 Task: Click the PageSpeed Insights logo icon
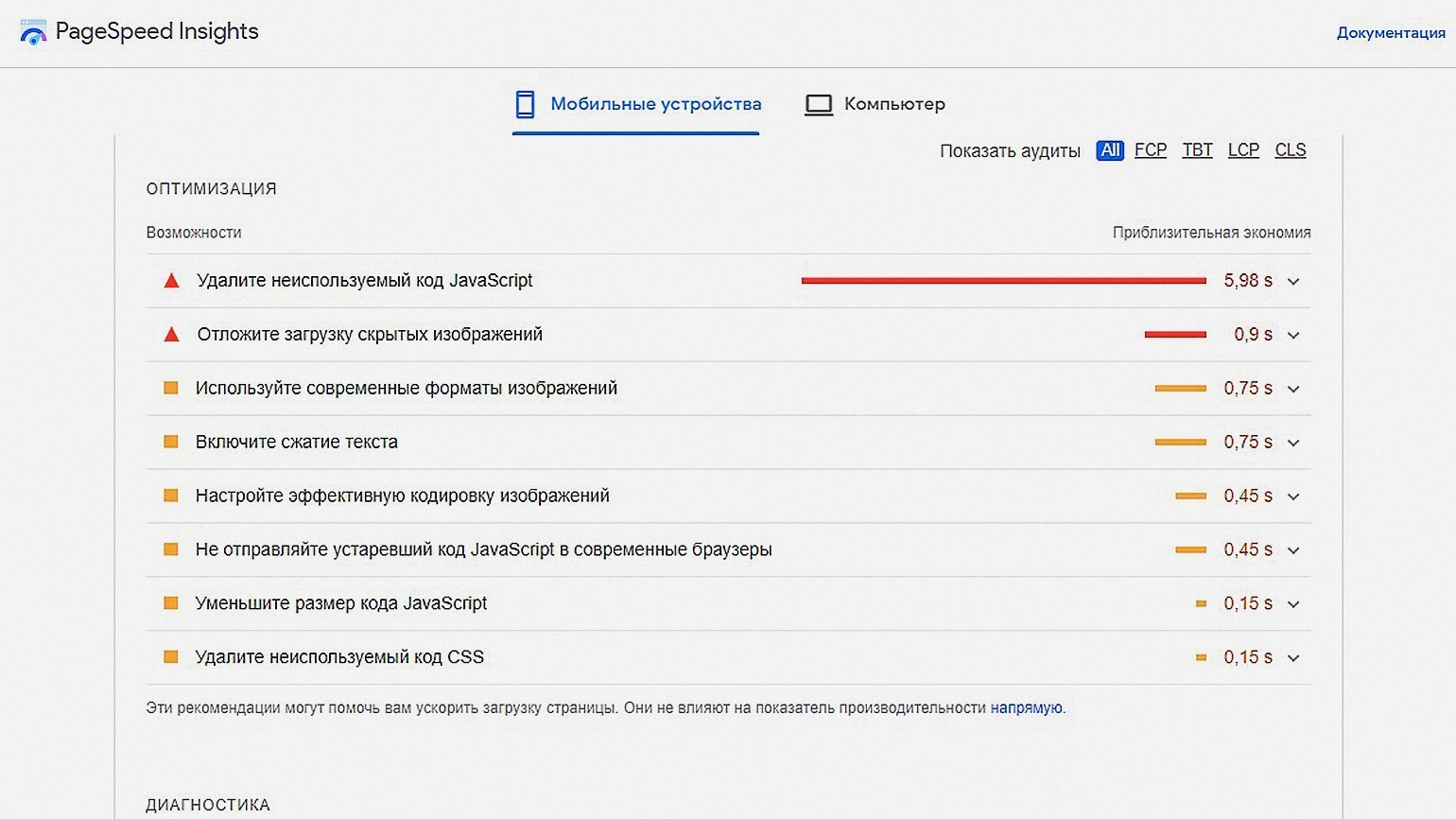(33, 33)
